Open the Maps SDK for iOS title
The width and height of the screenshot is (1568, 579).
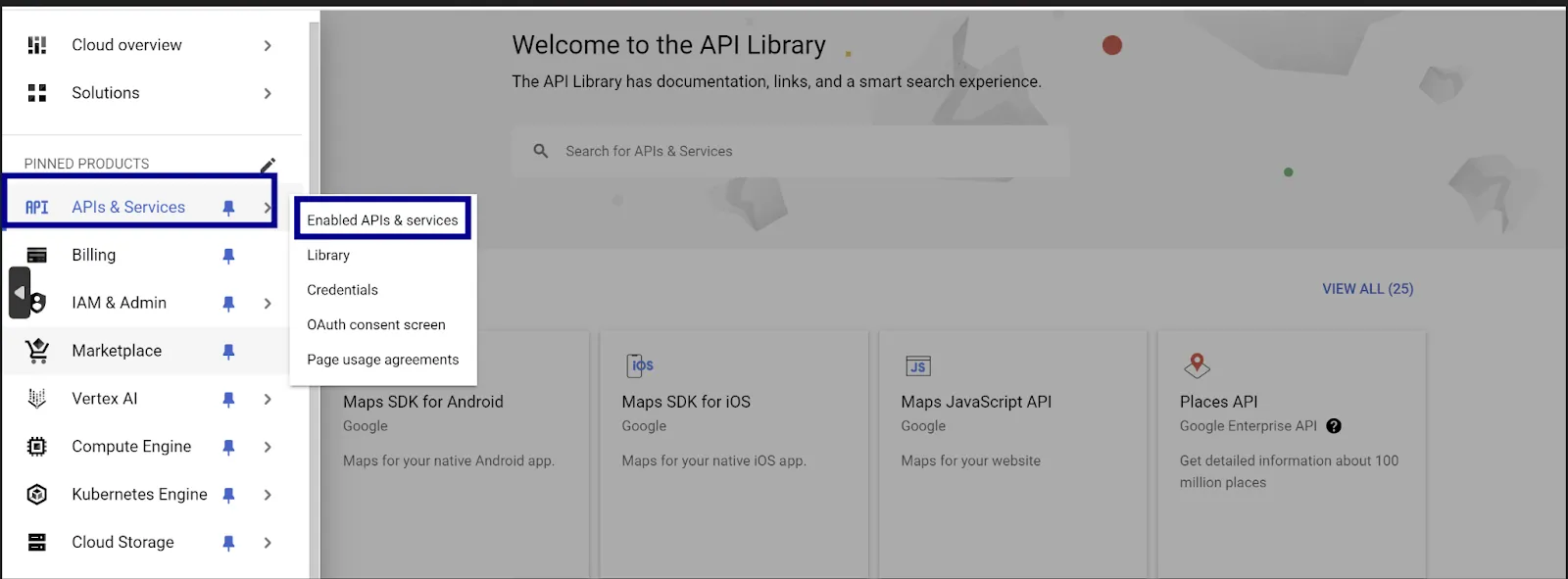[x=686, y=402]
